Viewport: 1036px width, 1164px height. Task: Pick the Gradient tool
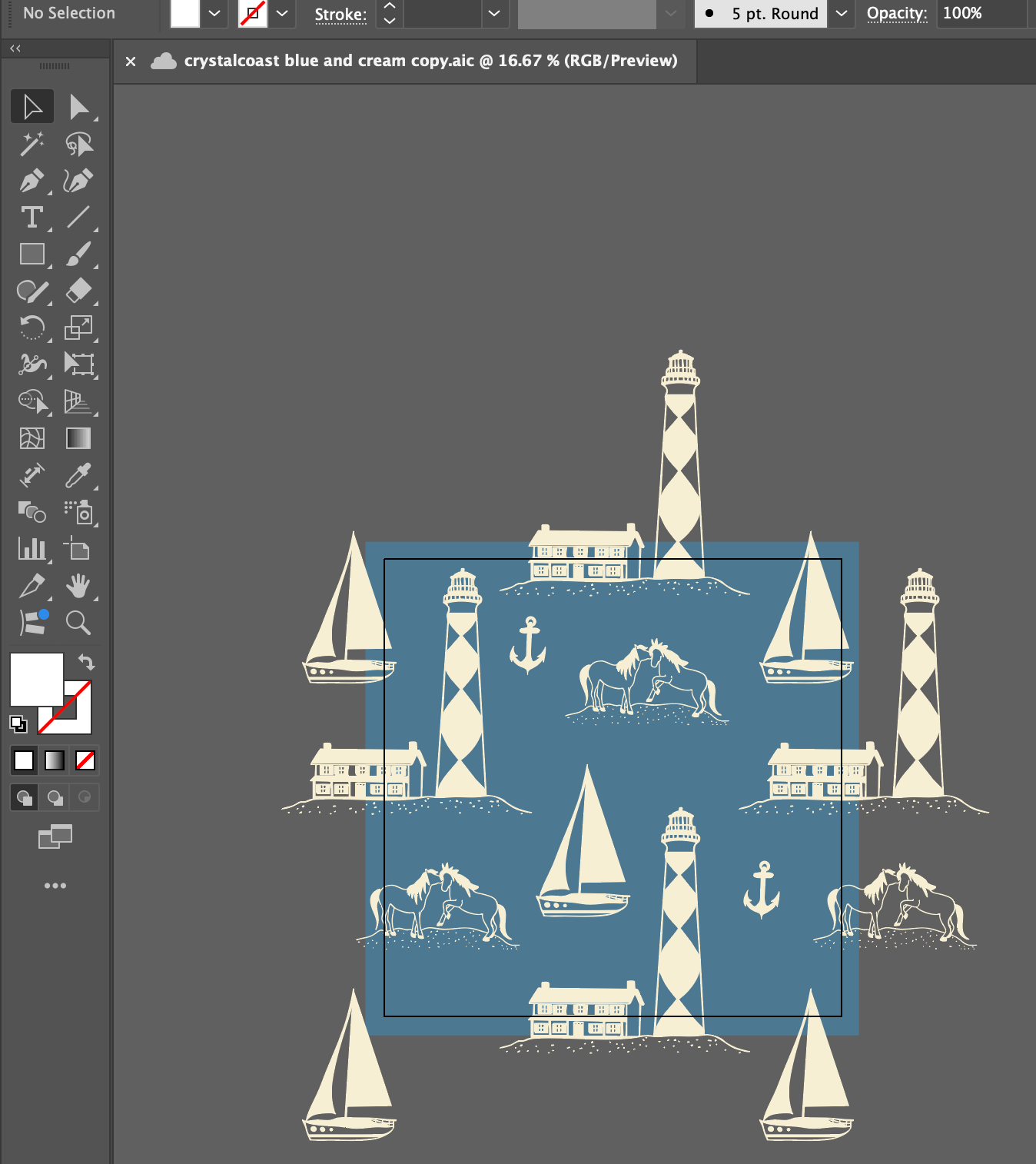pyautogui.click(x=78, y=438)
